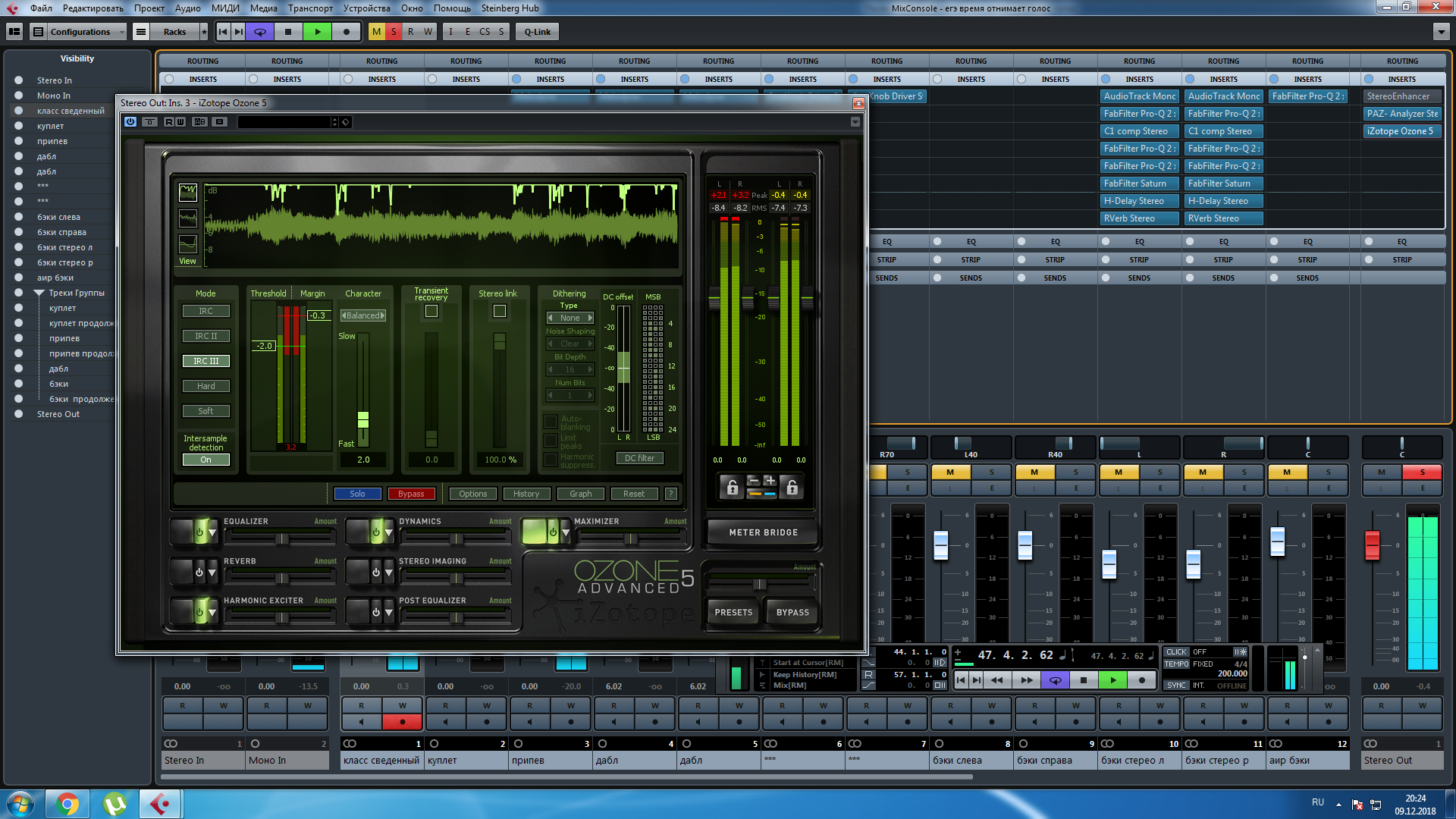Click the right lock icon under Ozone meters
The height and width of the screenshot is (819, 1456).
coord(792,487)
